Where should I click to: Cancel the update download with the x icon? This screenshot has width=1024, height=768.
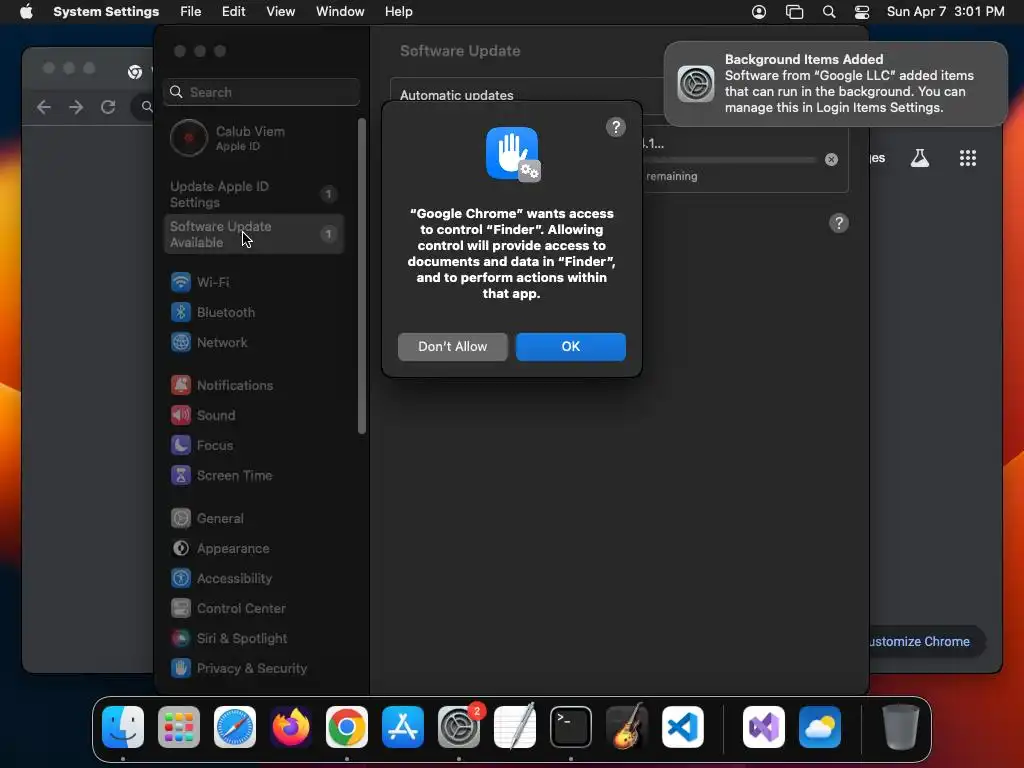click(x=831, y=159)
